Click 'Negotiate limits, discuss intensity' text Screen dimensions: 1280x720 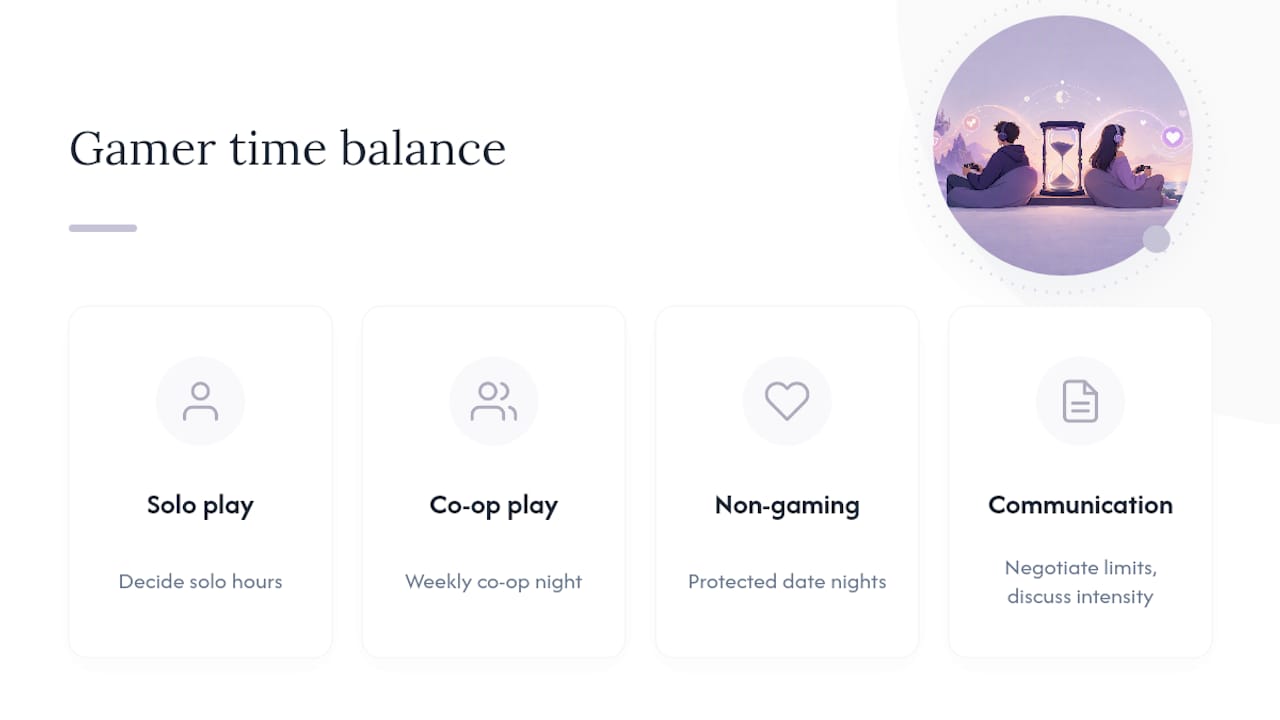coord(1080,582)
